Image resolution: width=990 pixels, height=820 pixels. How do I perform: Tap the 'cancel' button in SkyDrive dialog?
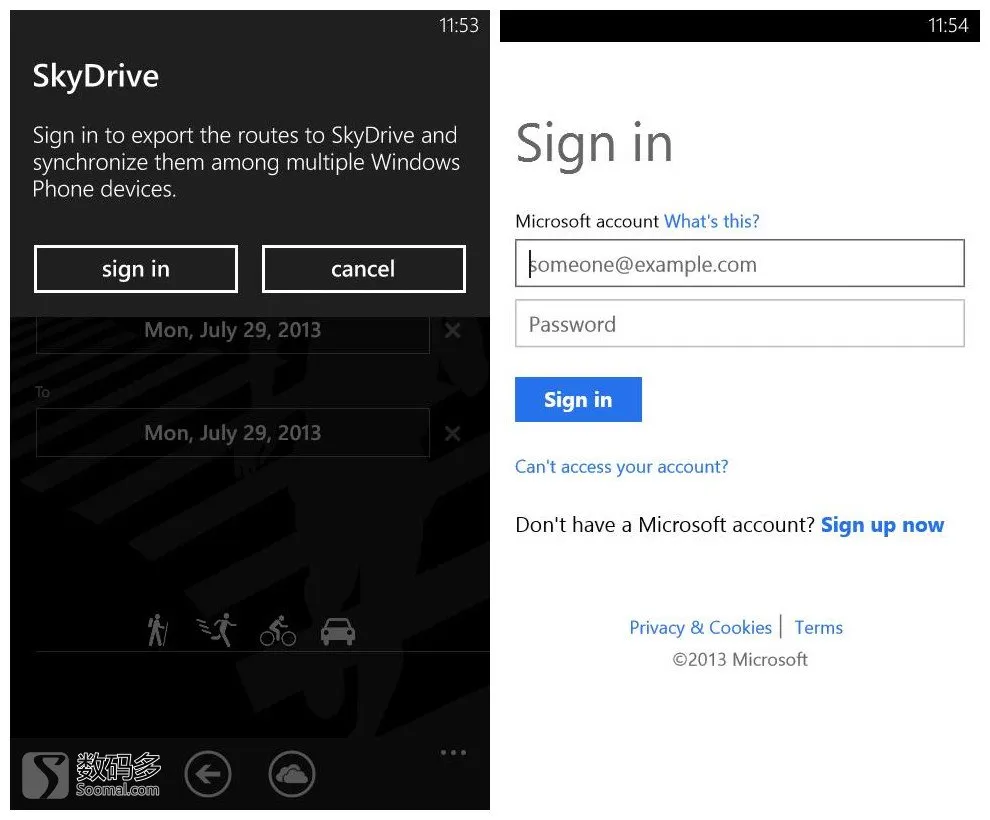[364, 269]
